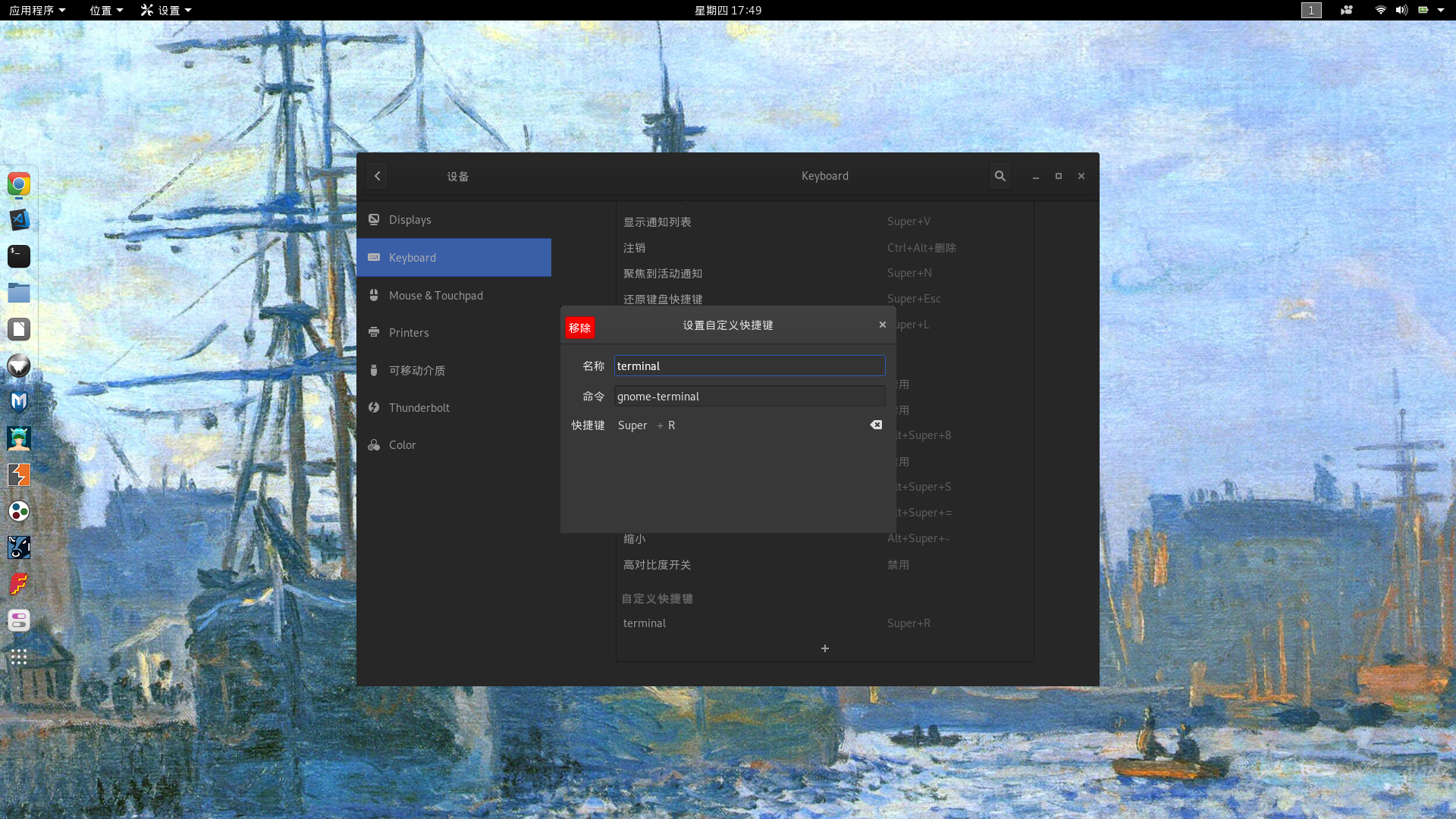Launch Visual Studio Code from the dock
1456x819 pixels.
[19, 220]
